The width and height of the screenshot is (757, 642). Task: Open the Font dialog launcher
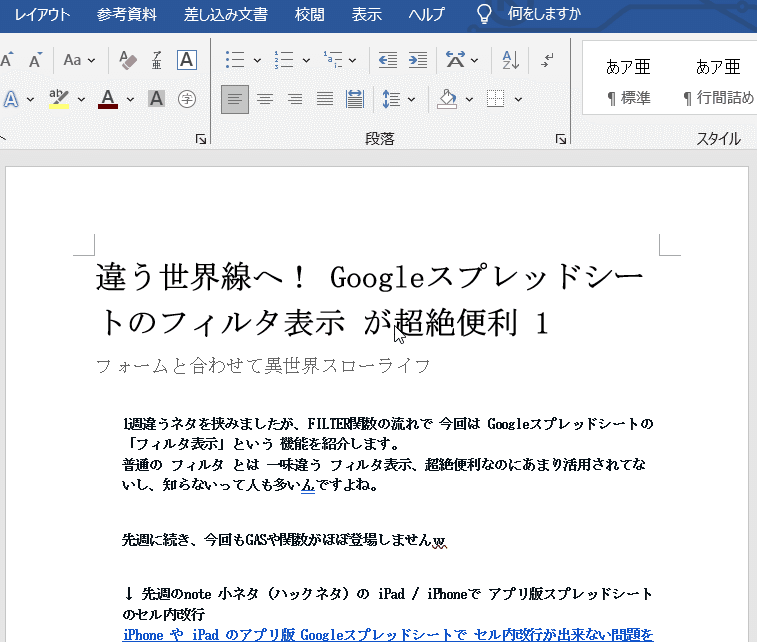(201, 140)
